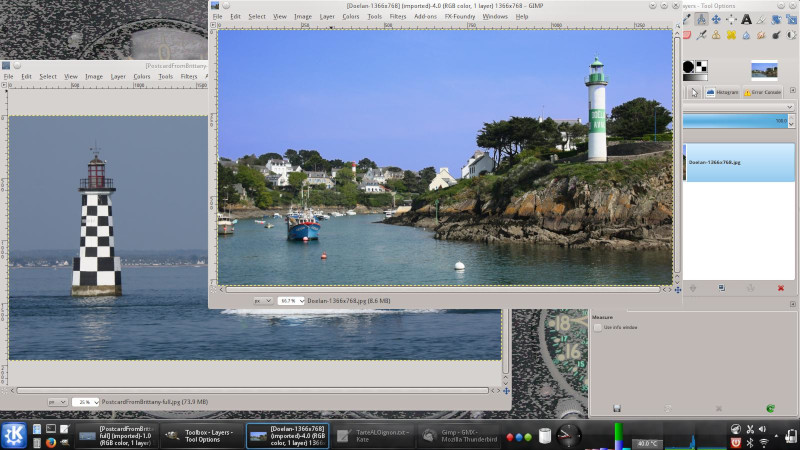Select the Alignment tool in toolbox

pyautogui.click(x=731, y=19)
